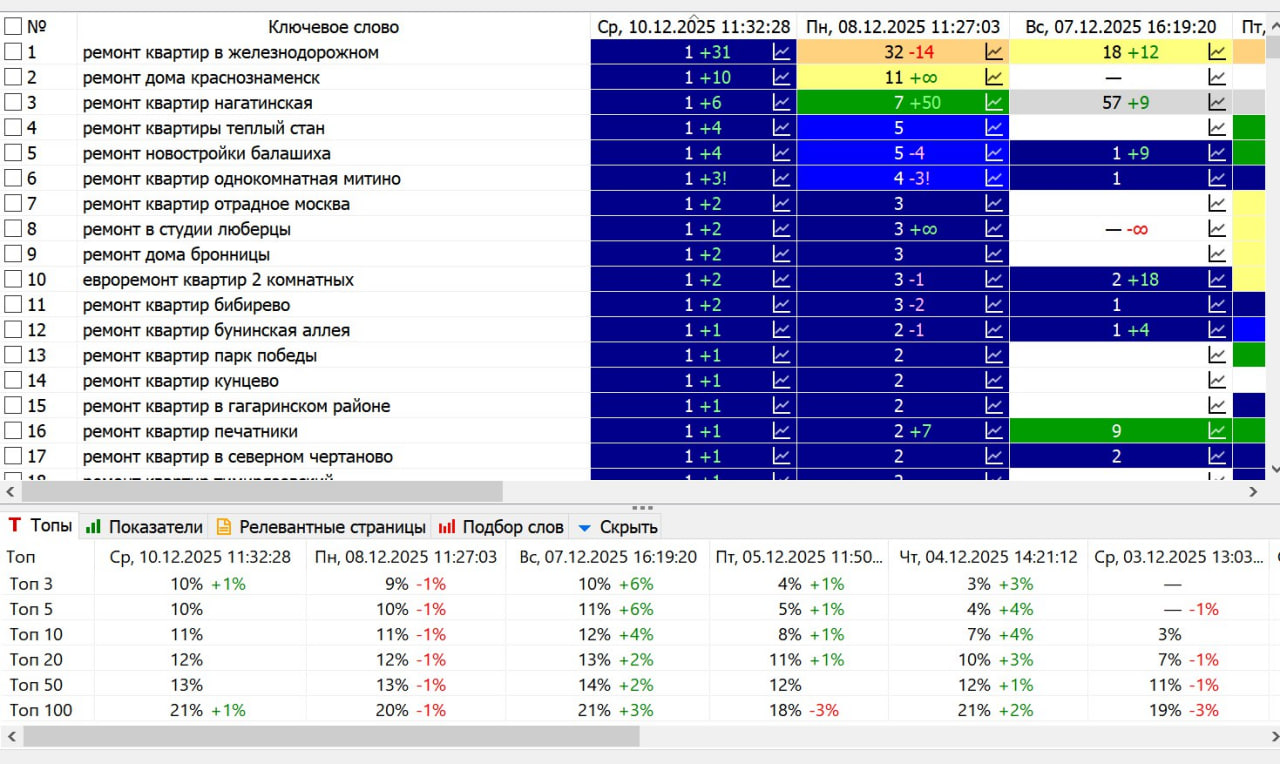1280x764 pixels.
Task: Click the 07.12.2025 chart icon in row 3
Action: coord(1217,102)
